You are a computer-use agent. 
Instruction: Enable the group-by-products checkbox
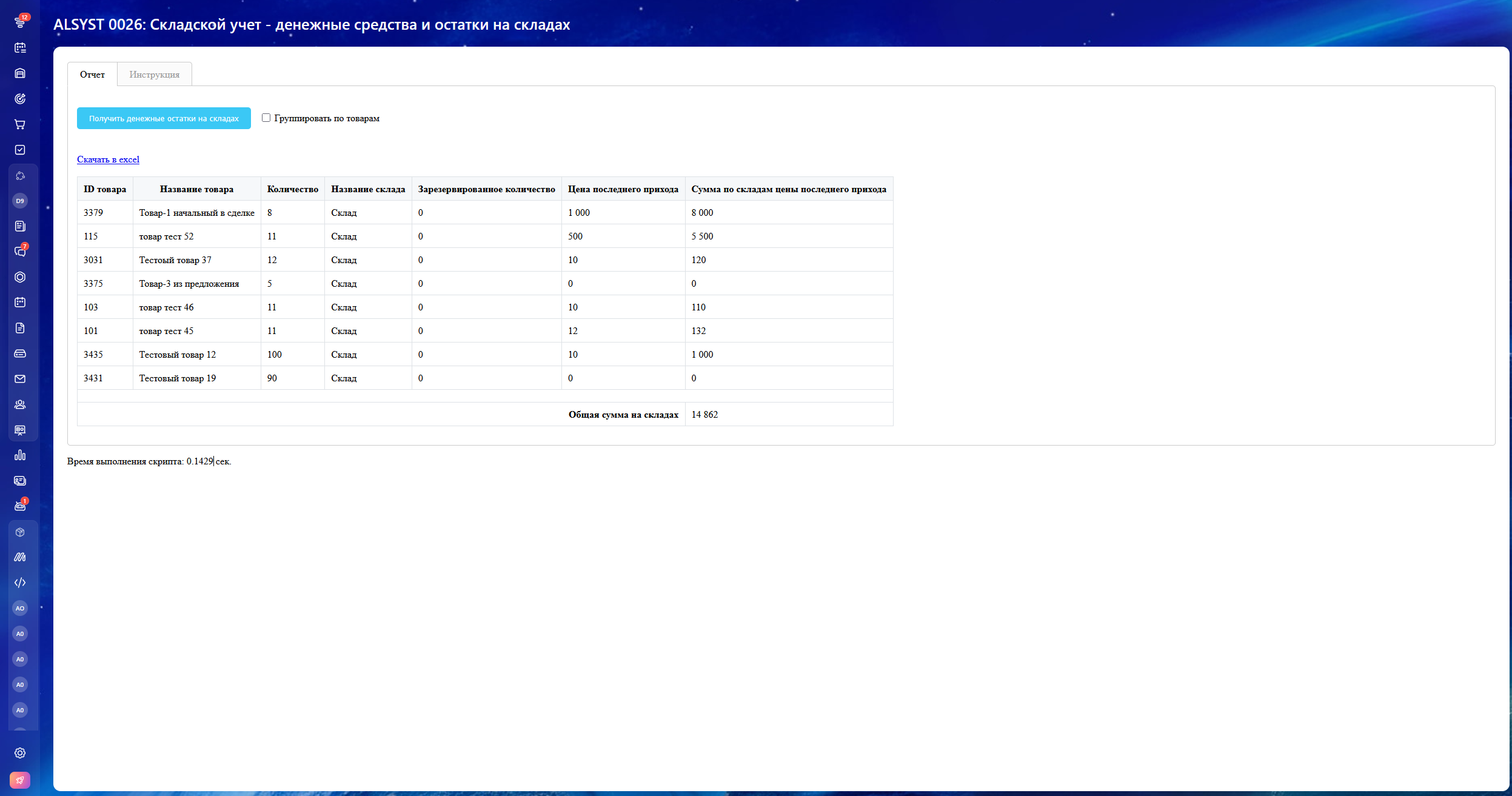(x=266, y=118)
